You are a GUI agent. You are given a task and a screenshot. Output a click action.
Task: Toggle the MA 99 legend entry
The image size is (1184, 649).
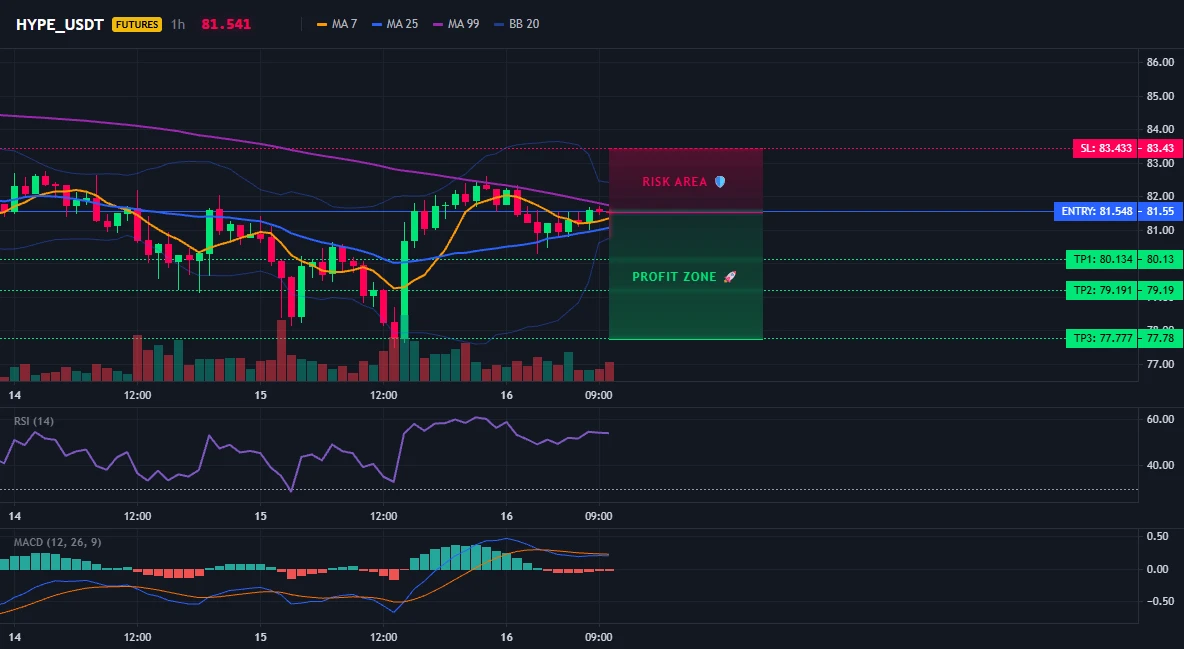[x=456, y=24]
